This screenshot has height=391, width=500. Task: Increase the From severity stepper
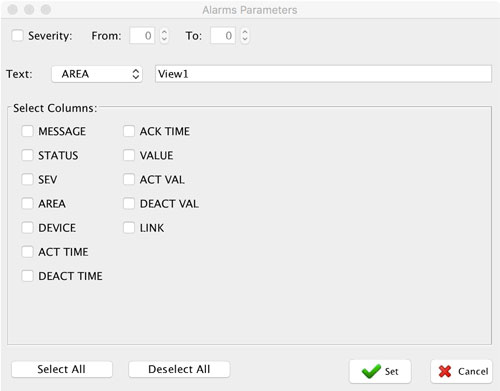tap(164, 32)
